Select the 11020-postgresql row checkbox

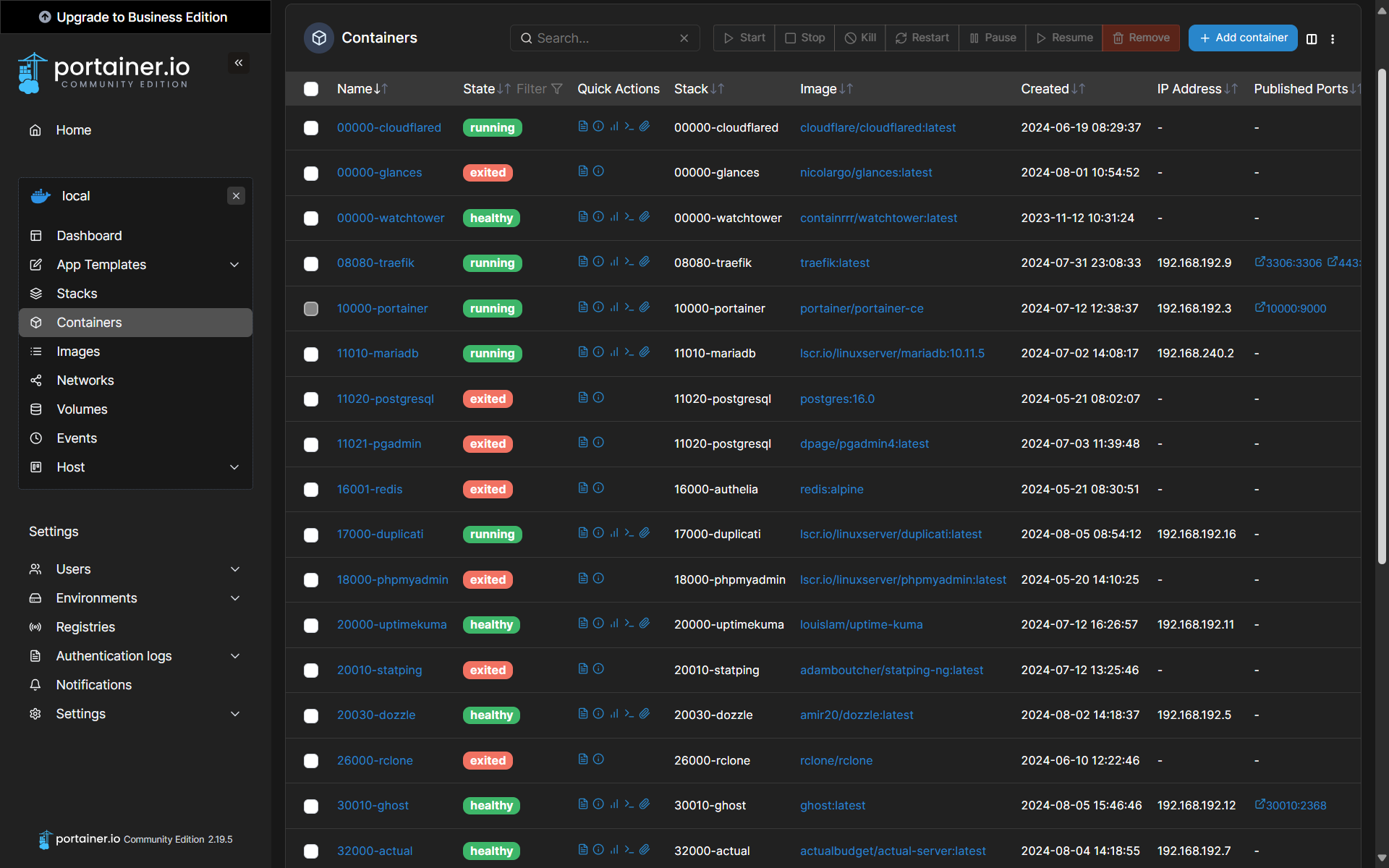coord(311,399)
